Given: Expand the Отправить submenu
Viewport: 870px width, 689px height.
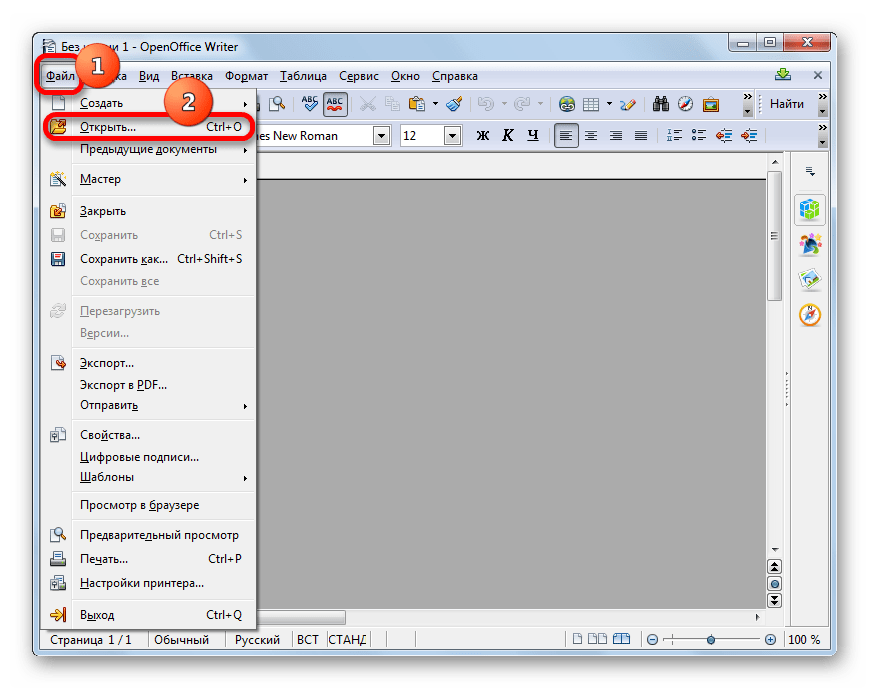Looking at the screenshot, I should (149, 406).
